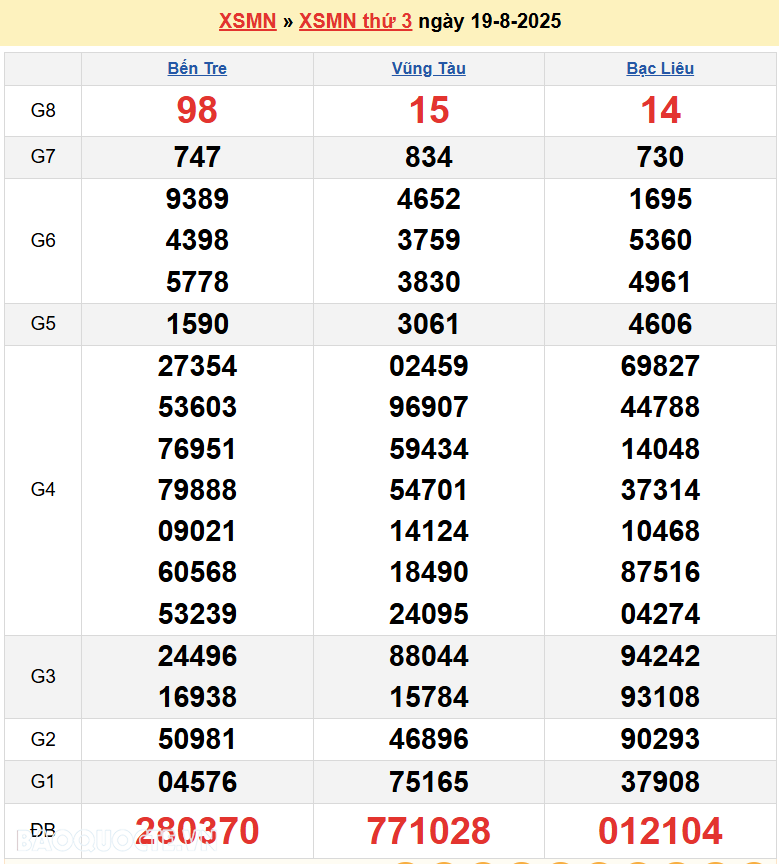
Task: Click the G3 number 94242
Action: 660,656
